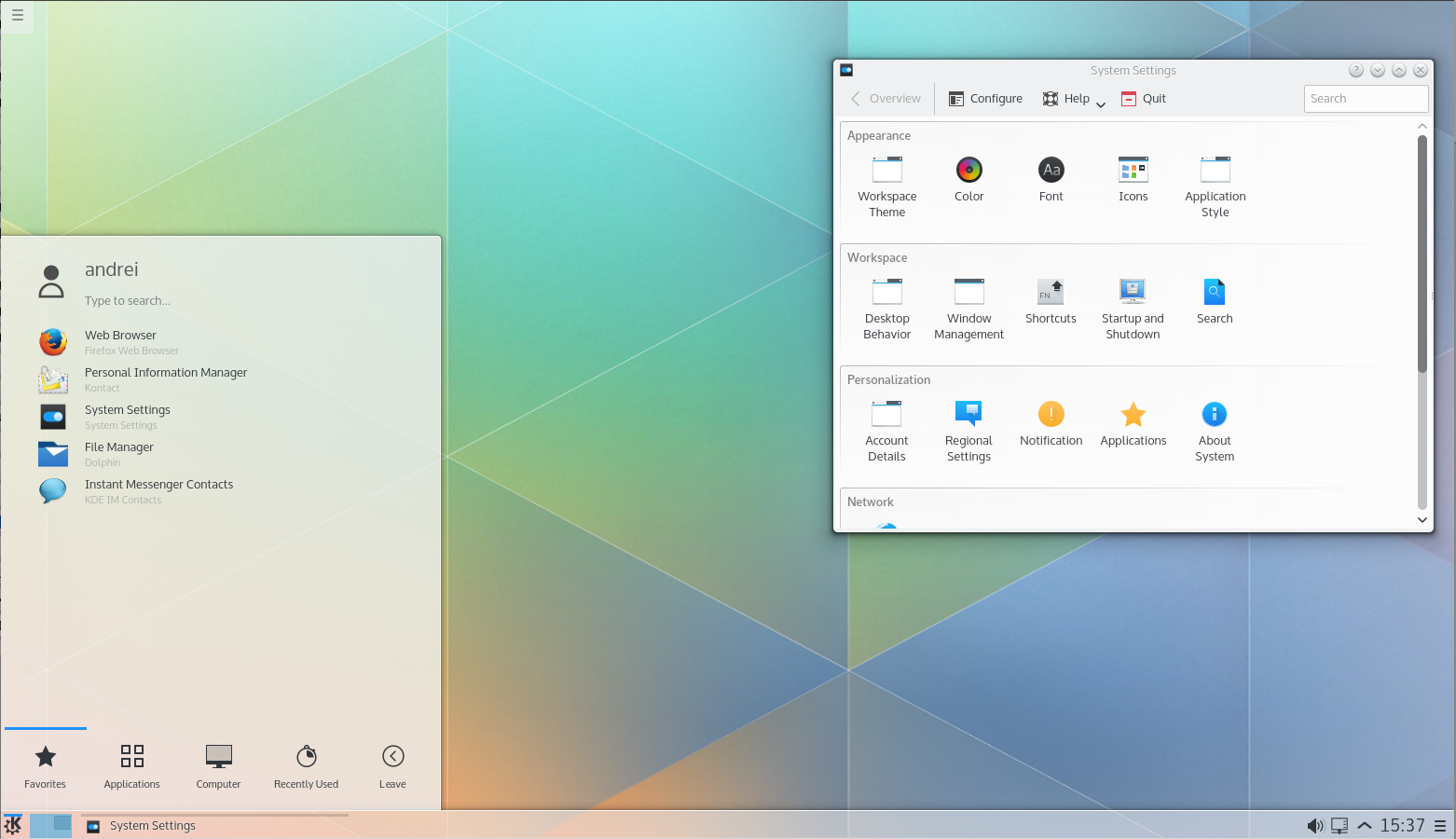The image size is (1456, 839).
Task: Open Workspace Theme settings
Action: 887,186
